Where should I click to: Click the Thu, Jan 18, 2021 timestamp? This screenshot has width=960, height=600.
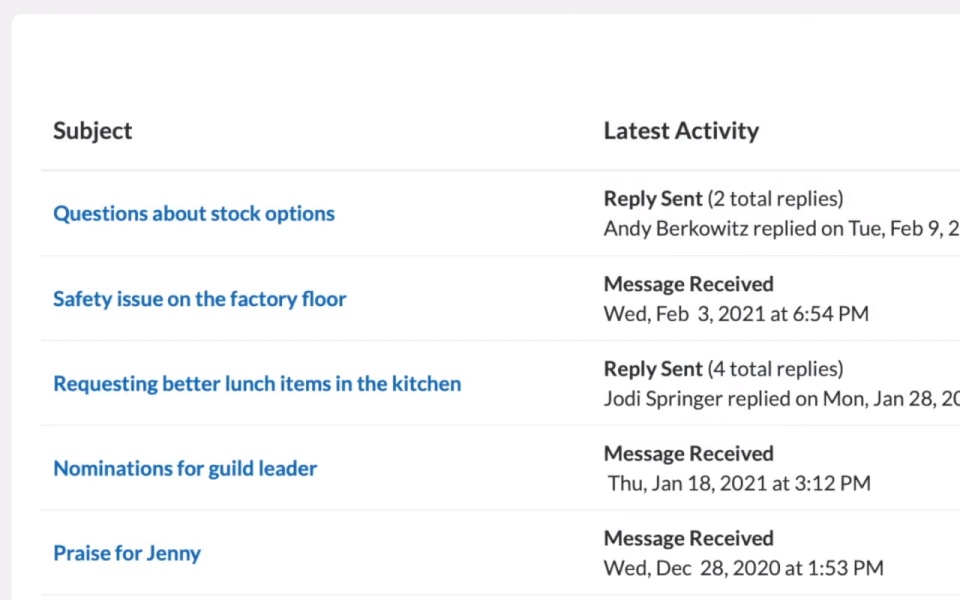click(x=739, y=484)
